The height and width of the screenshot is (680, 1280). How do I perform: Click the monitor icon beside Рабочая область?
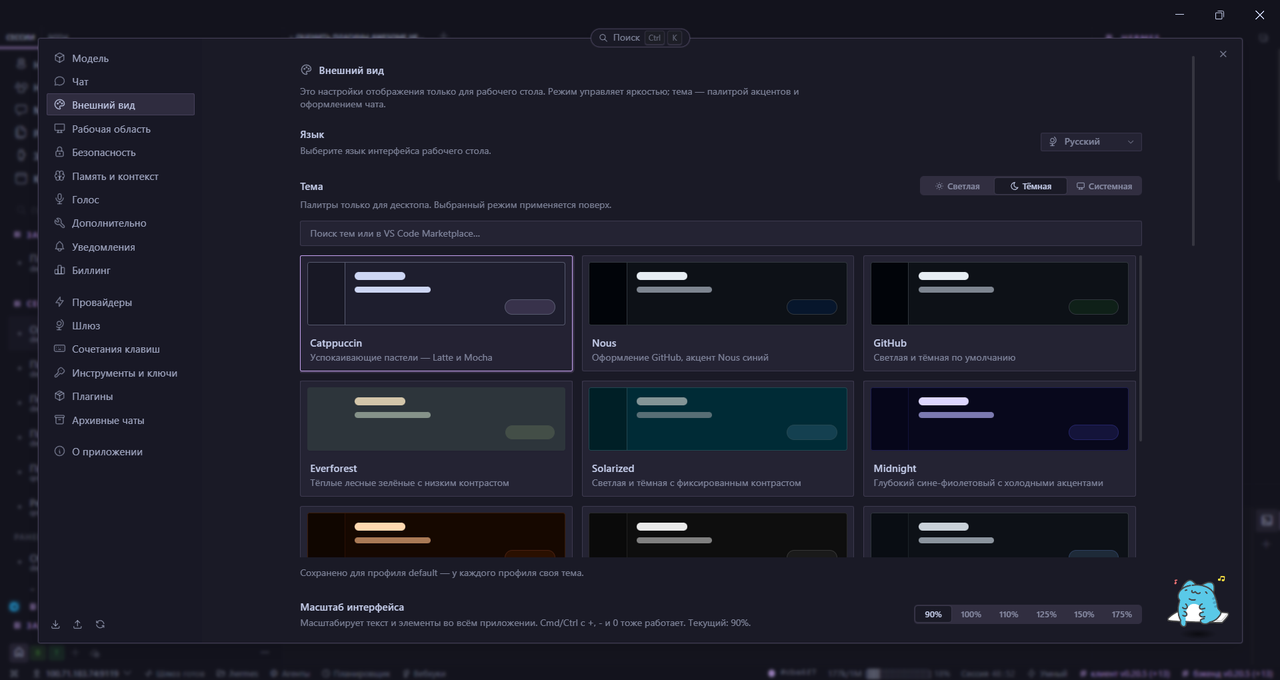(60, 129)
